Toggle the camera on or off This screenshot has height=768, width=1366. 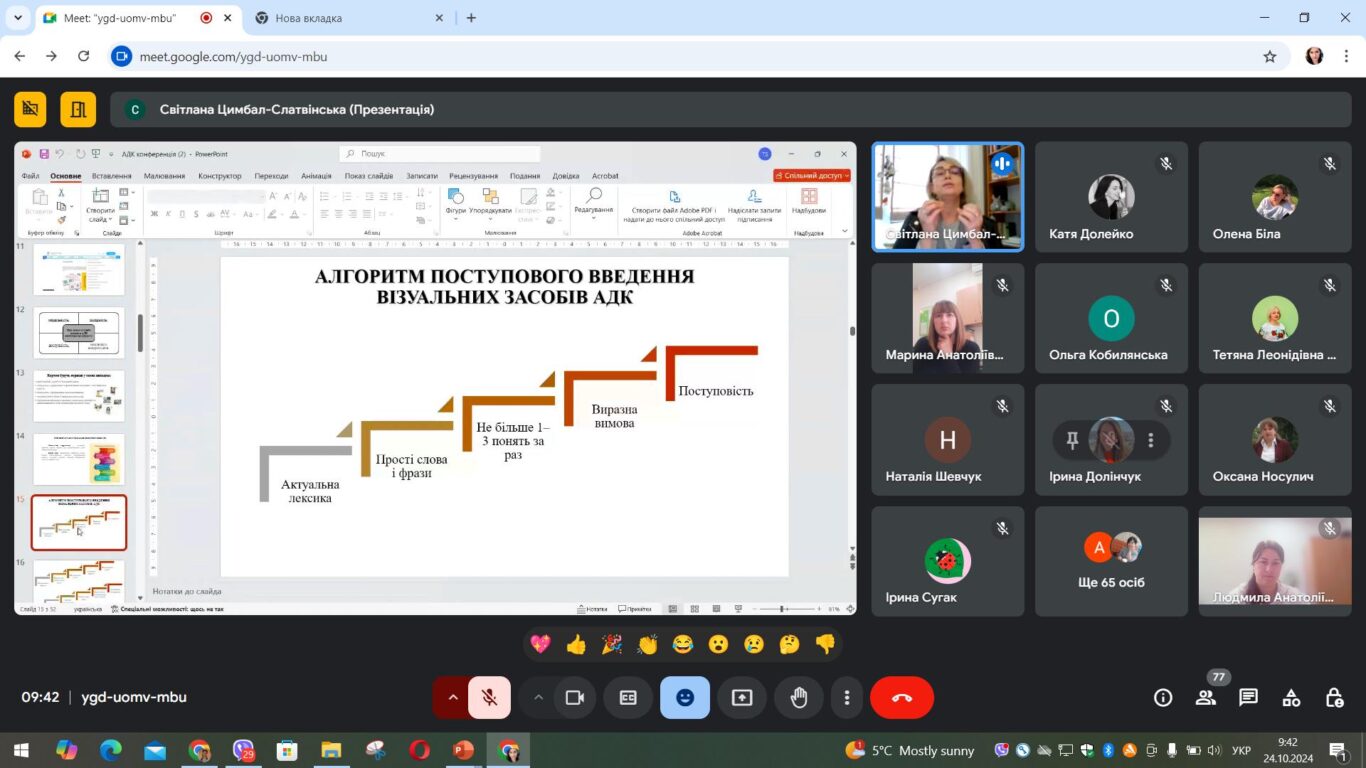(x=574, y=698)
